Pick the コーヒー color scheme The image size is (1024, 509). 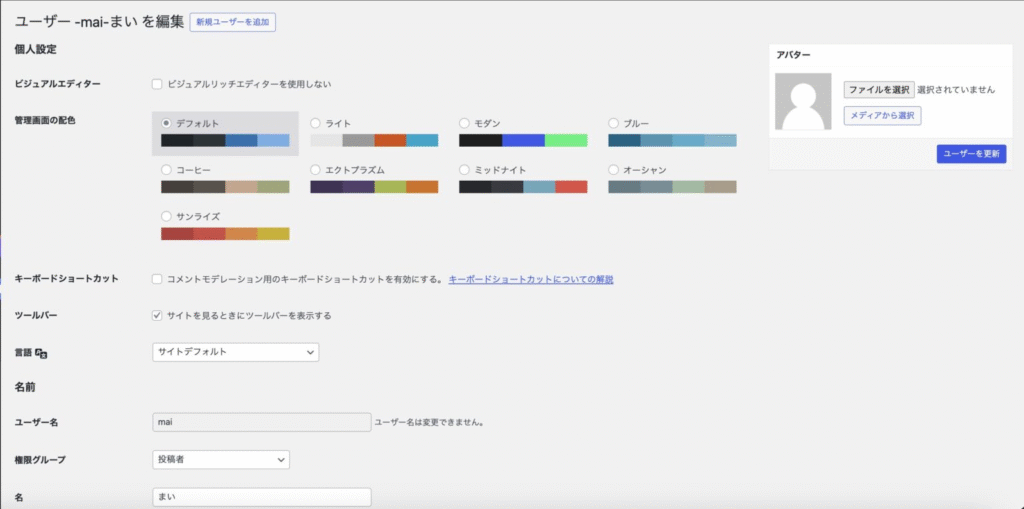[167, 170]
